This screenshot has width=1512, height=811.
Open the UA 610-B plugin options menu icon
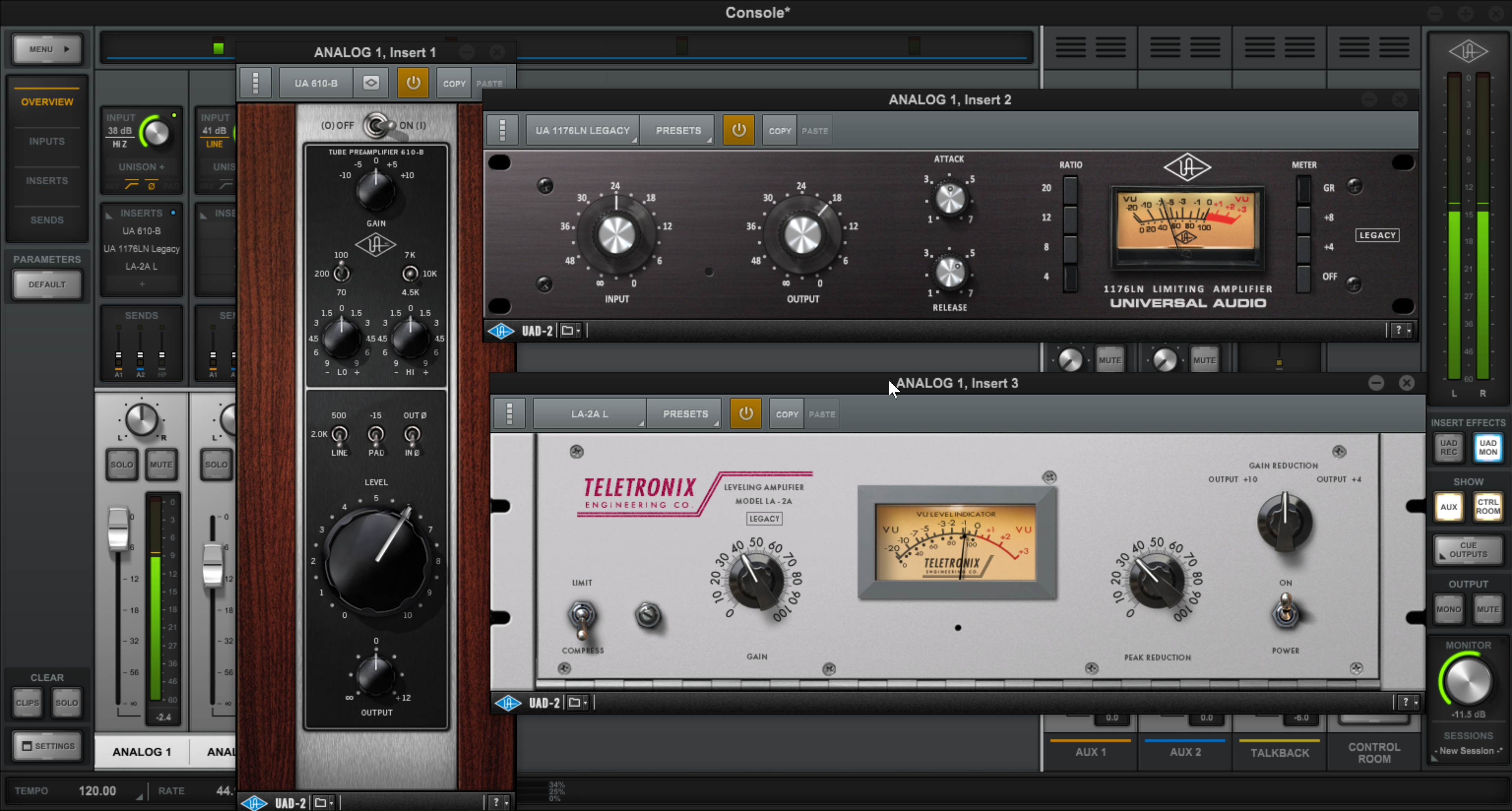(255, 83)
